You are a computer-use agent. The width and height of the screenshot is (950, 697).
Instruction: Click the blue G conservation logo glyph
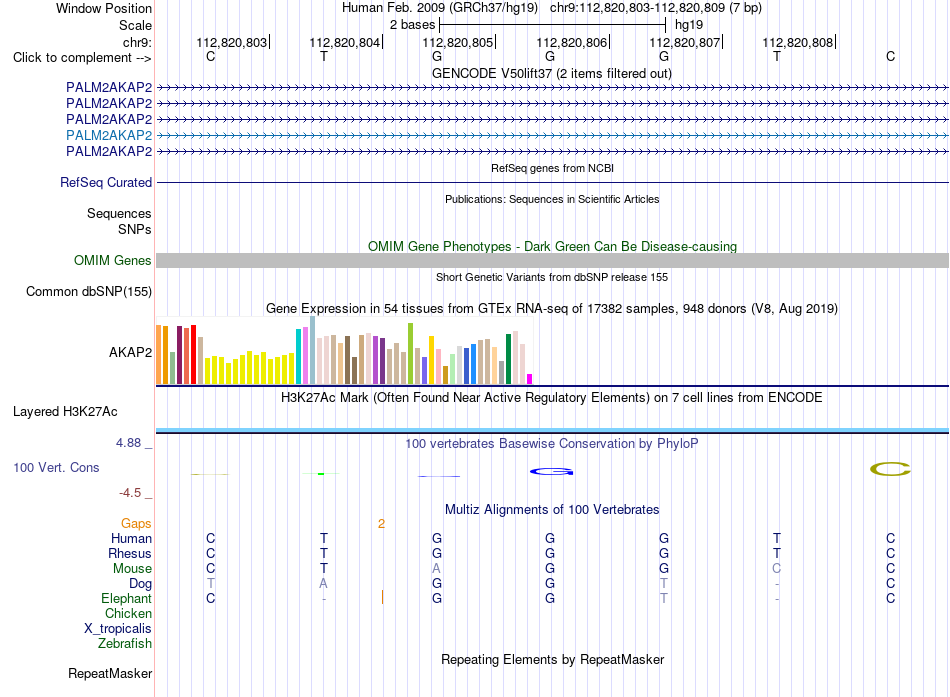[551, 472]
